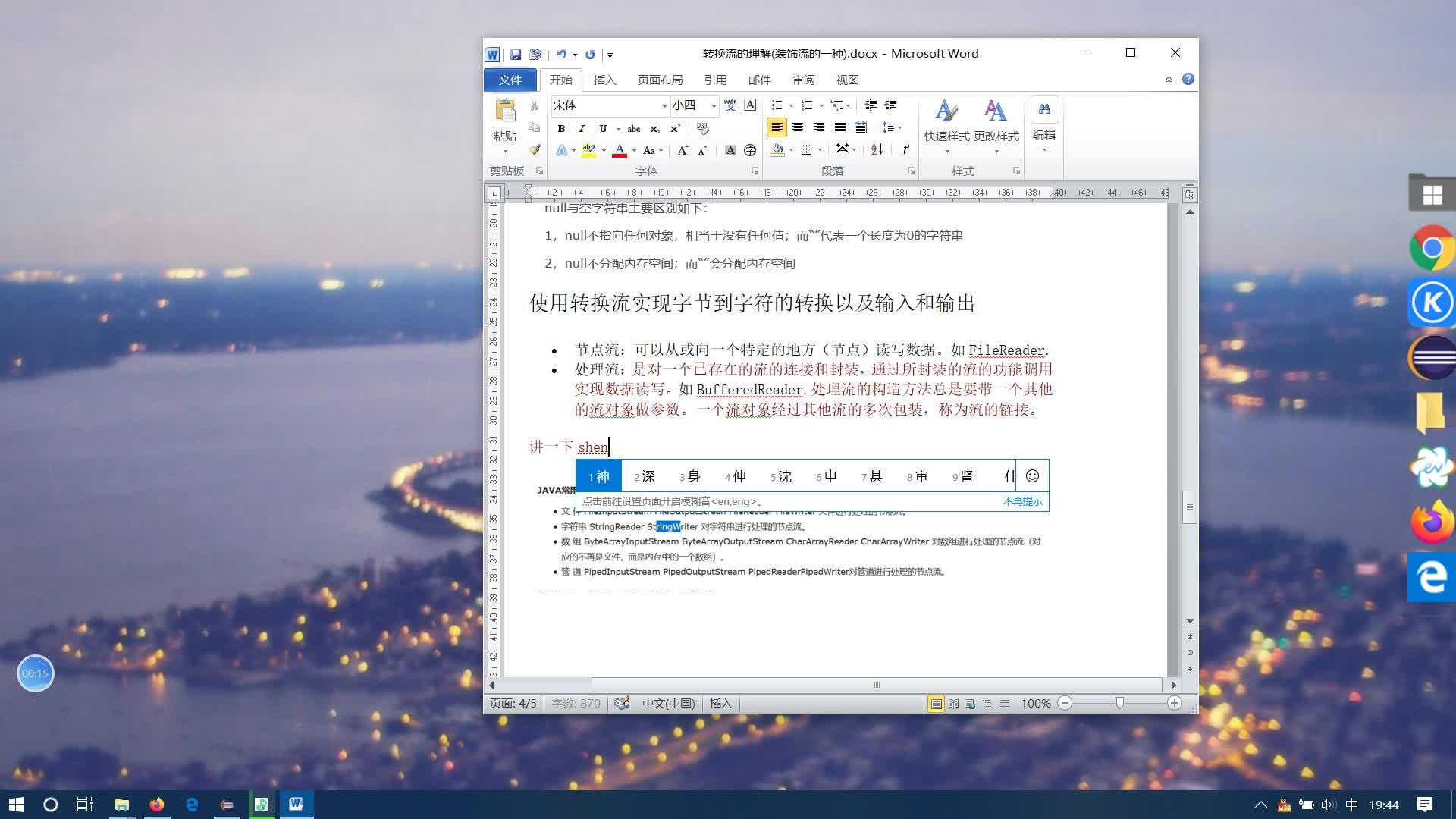The height and width of the screenshot is (819, 1456).
Task: Click the Redo icon in quick access toolbar
Action: click(590, 55)
